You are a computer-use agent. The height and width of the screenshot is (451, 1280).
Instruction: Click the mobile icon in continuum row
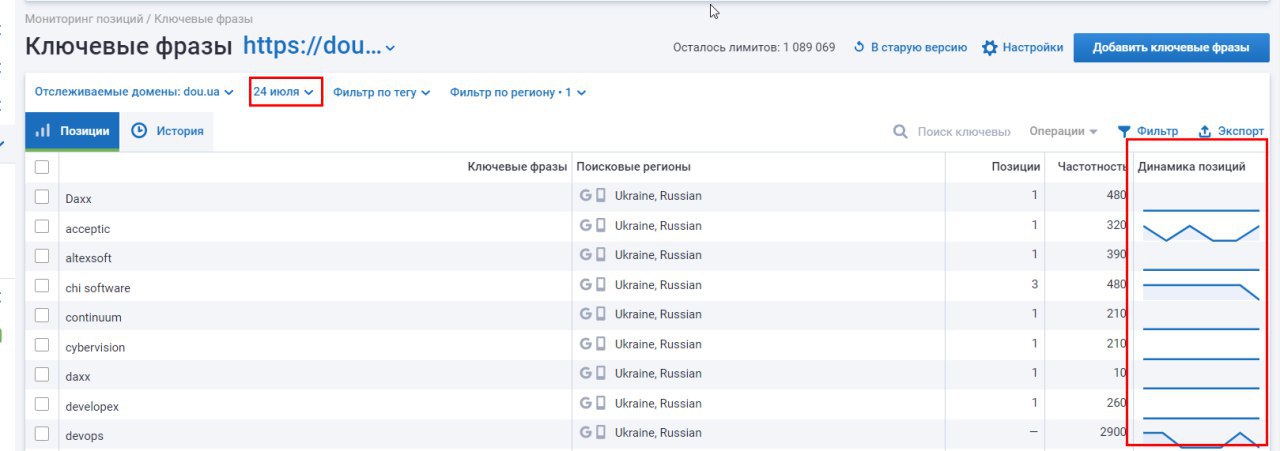pyautogui.click(x=601, y=314)
